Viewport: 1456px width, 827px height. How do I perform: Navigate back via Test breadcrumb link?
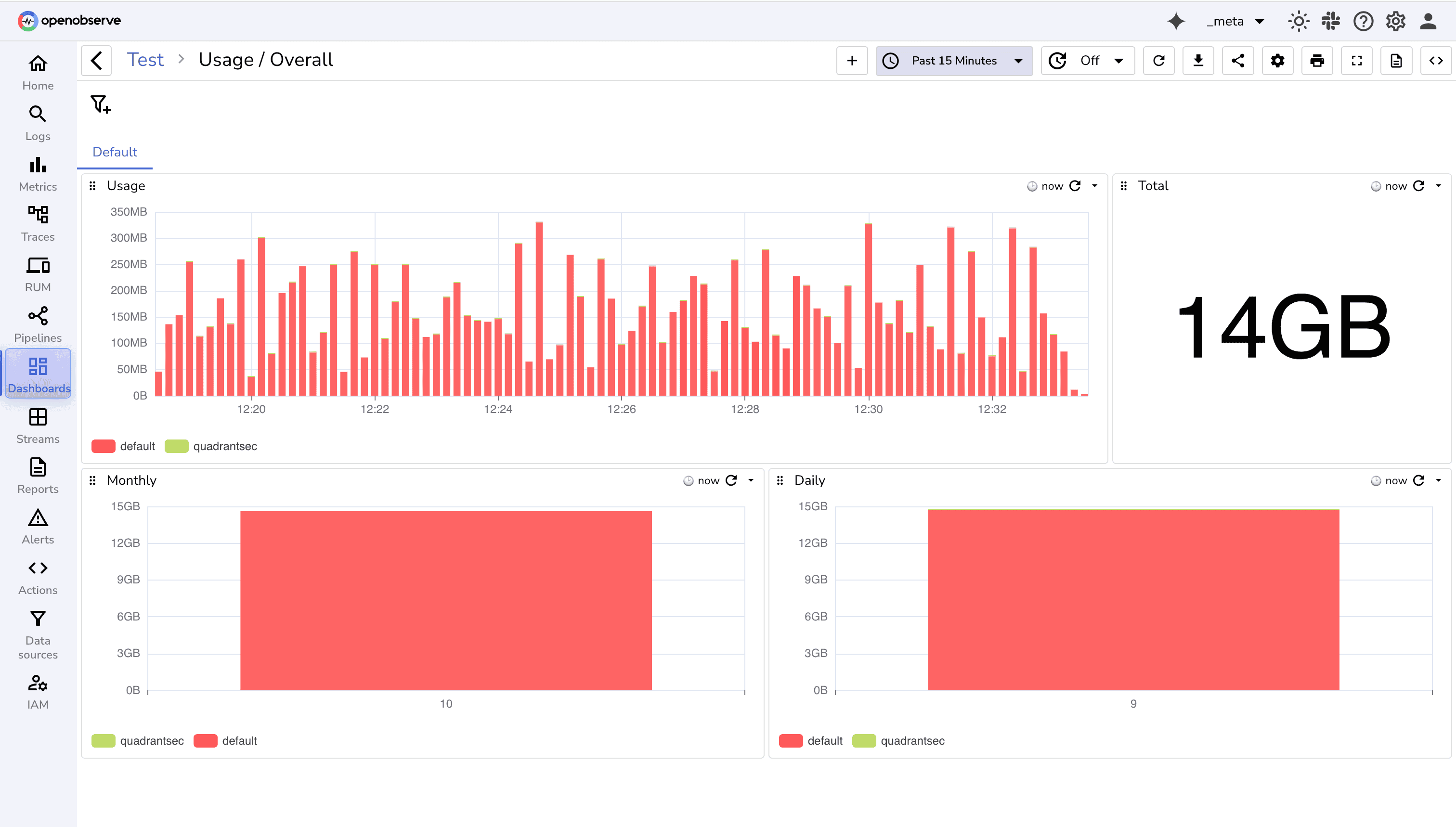click(145, 59)
